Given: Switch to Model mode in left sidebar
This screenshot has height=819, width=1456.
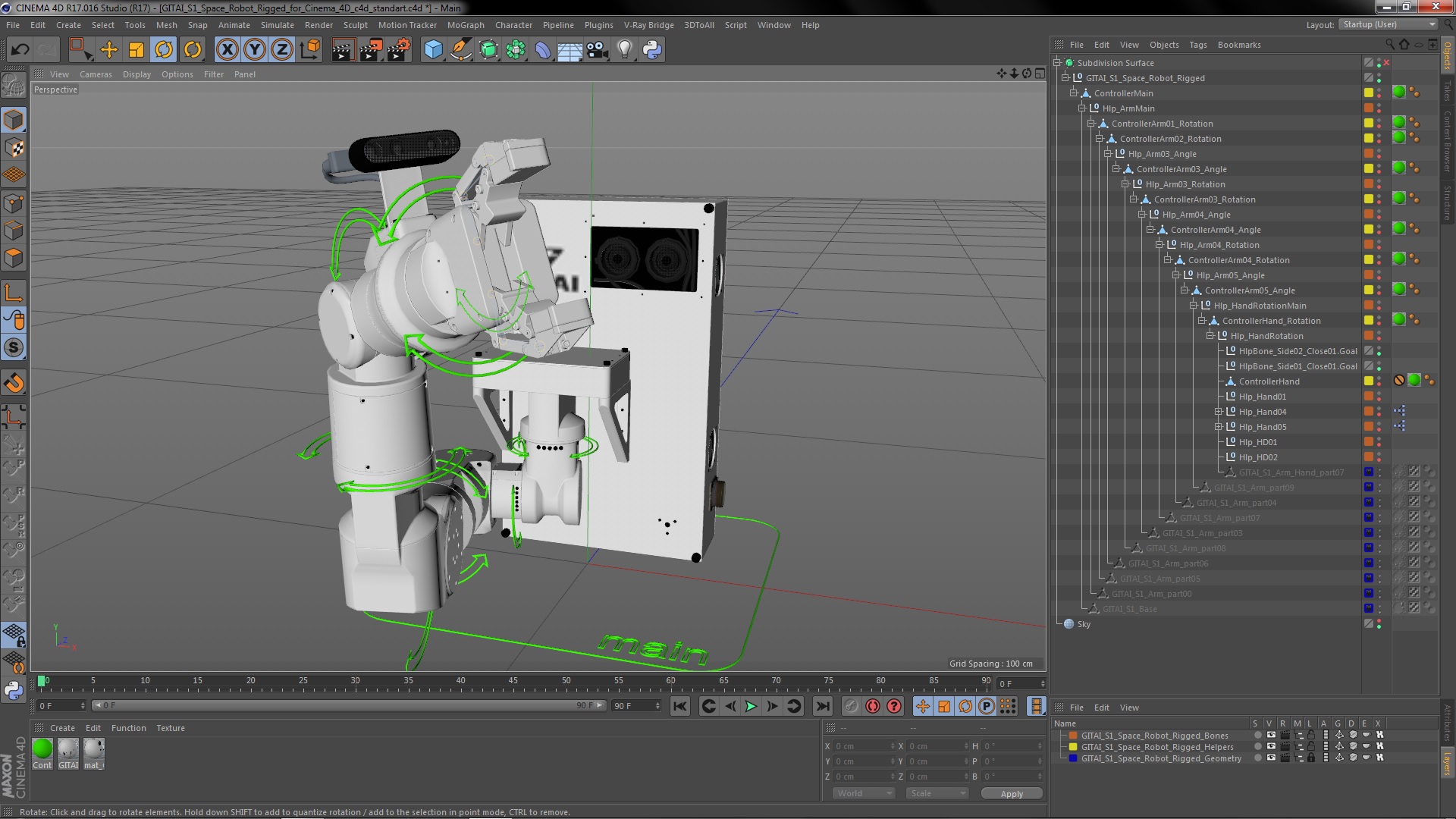Looking at the screenshot, I should click(14, 121).
